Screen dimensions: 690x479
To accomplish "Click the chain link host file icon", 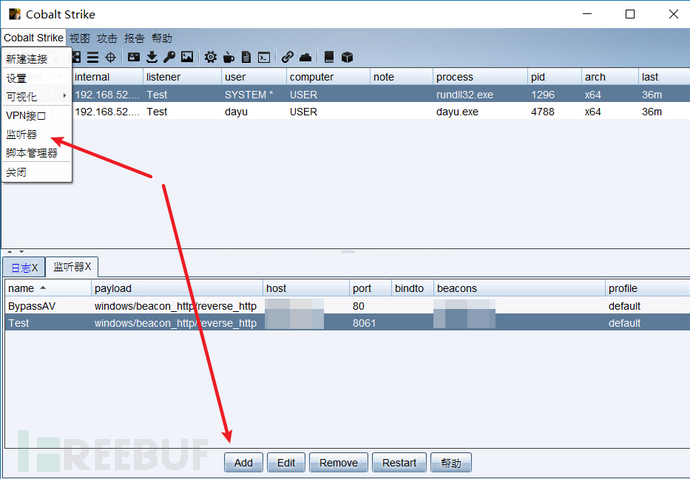I will point(288,57).
